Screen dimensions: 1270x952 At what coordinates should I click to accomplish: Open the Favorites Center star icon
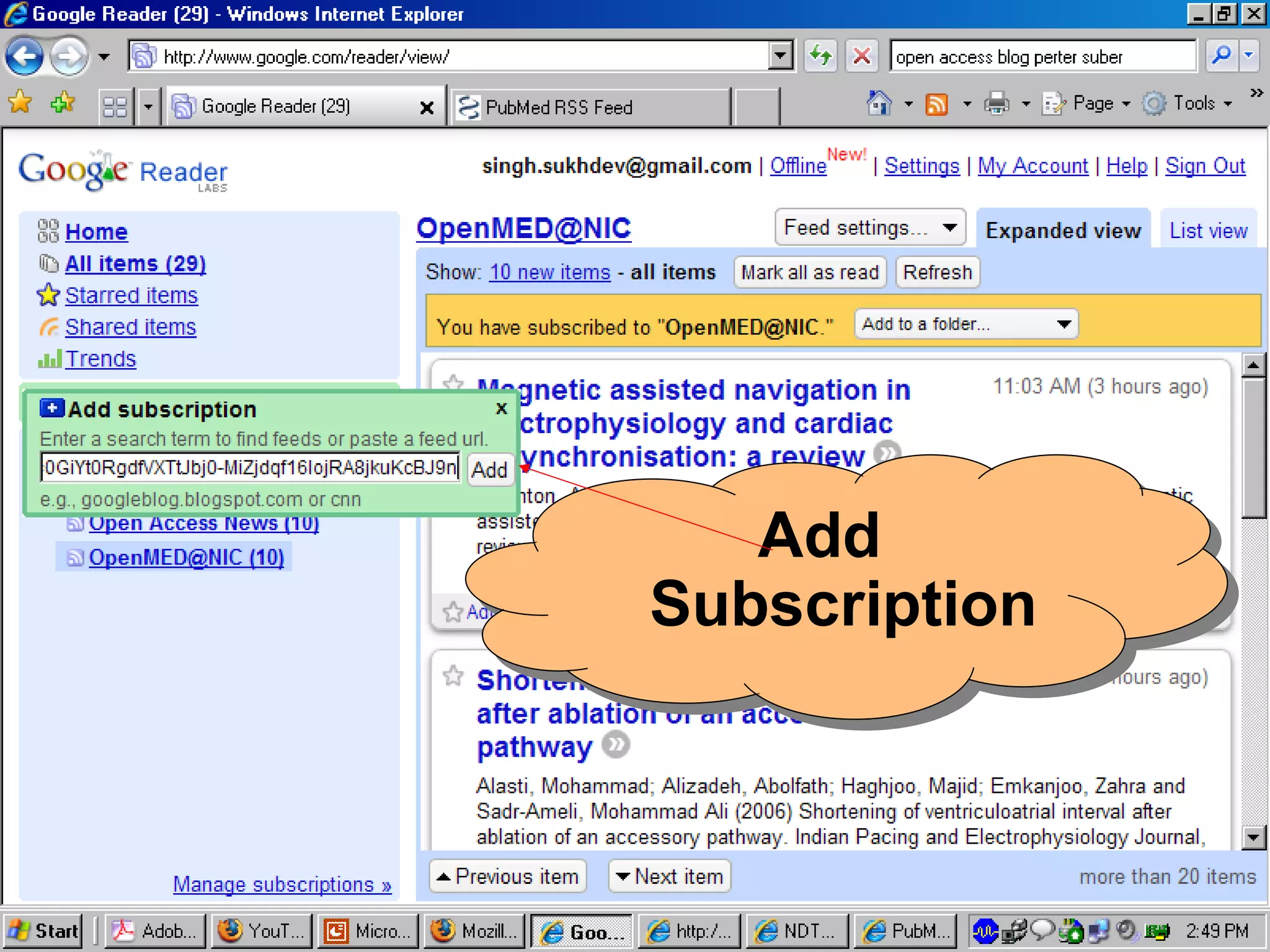coord(20,103)
